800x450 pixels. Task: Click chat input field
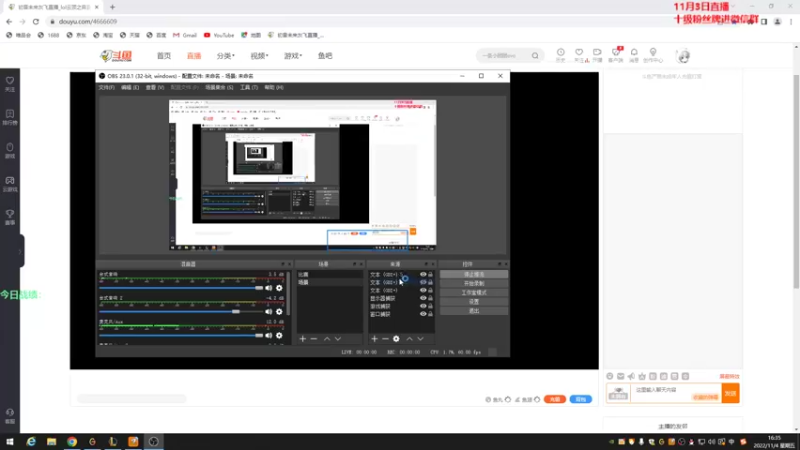click(x=676, y=393)
